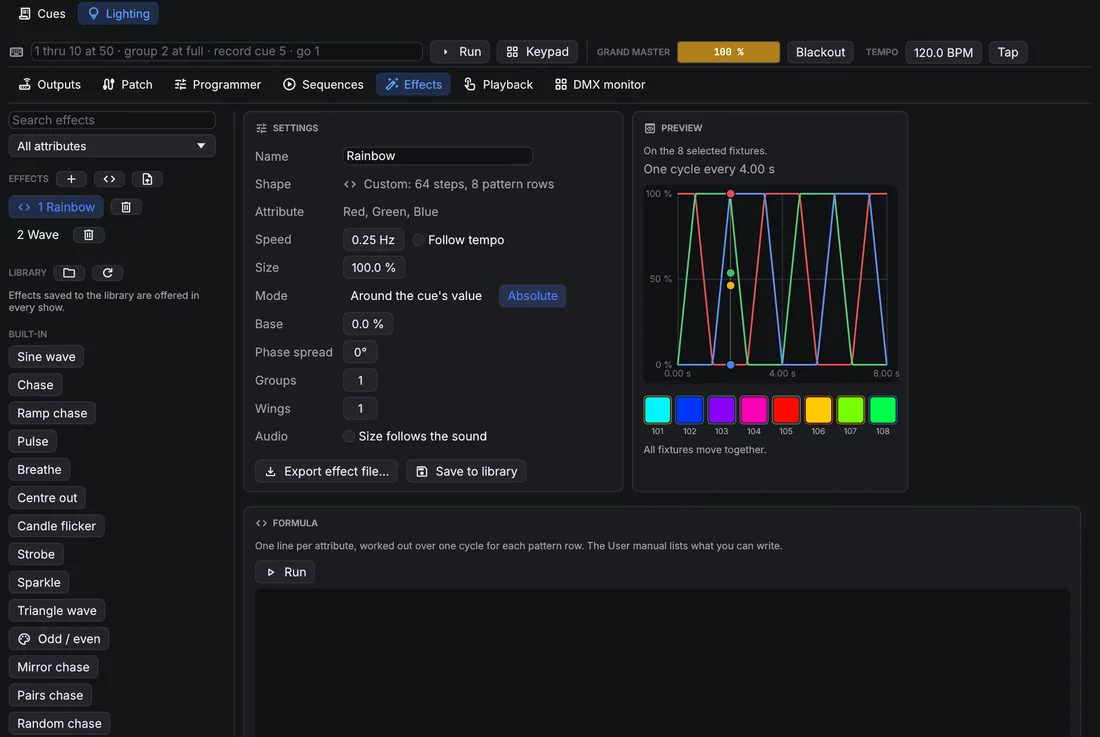This screenshot has width=1100, height=737.
Task: Click the code icon beside Custom shape
Action: point(349,184)
